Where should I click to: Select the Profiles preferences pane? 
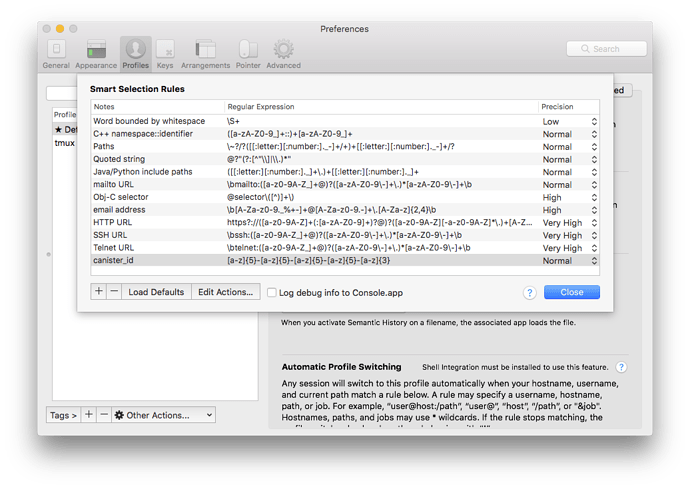point(136,54)
